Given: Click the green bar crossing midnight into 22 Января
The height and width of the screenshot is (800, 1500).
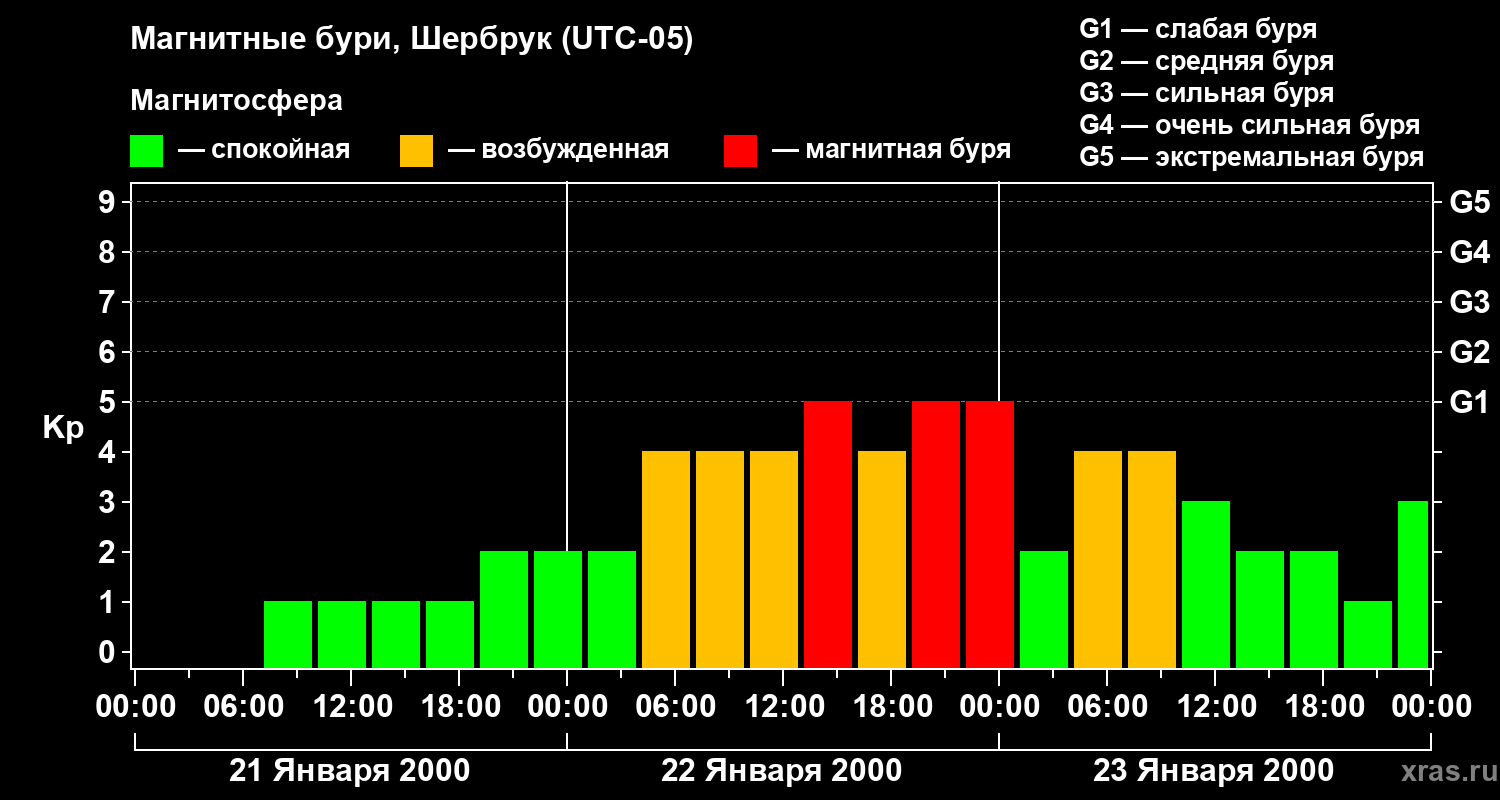Looking at the screenshot, I should [558, 609].
